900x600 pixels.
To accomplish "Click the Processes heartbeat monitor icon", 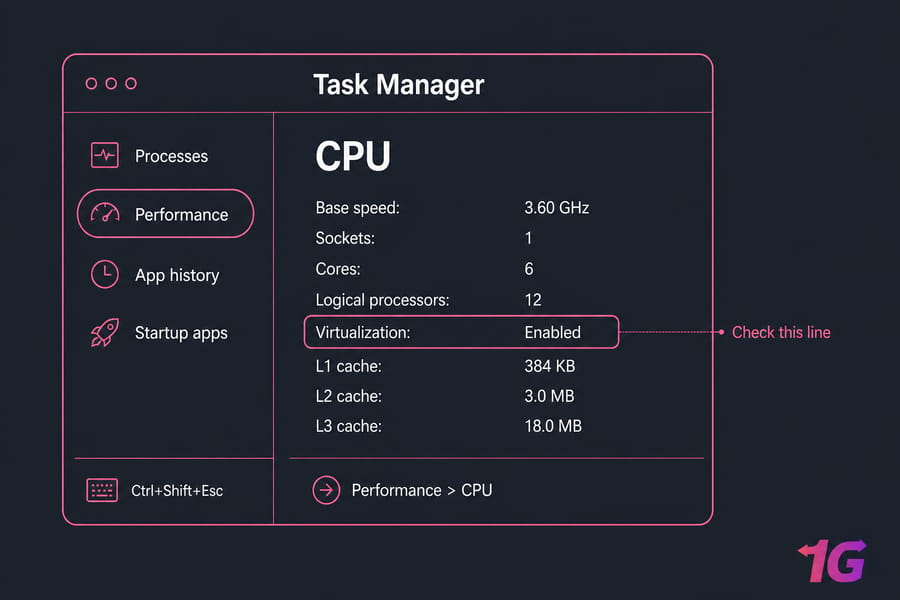I will (x=104, y=155).
